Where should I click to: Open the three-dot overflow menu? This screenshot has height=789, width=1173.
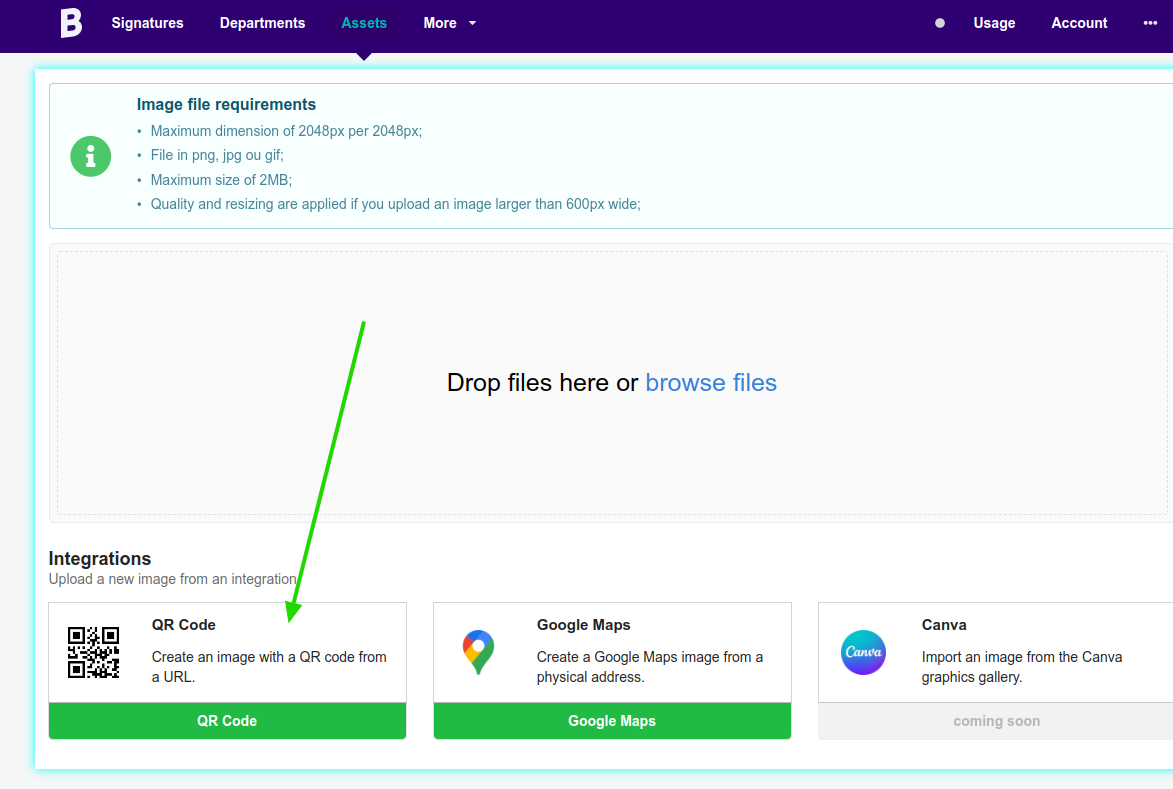1150,23
